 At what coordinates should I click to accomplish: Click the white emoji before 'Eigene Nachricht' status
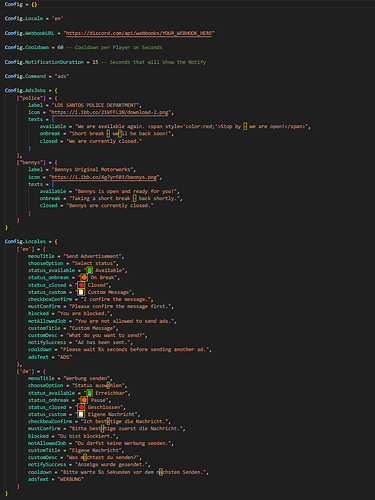81,414
